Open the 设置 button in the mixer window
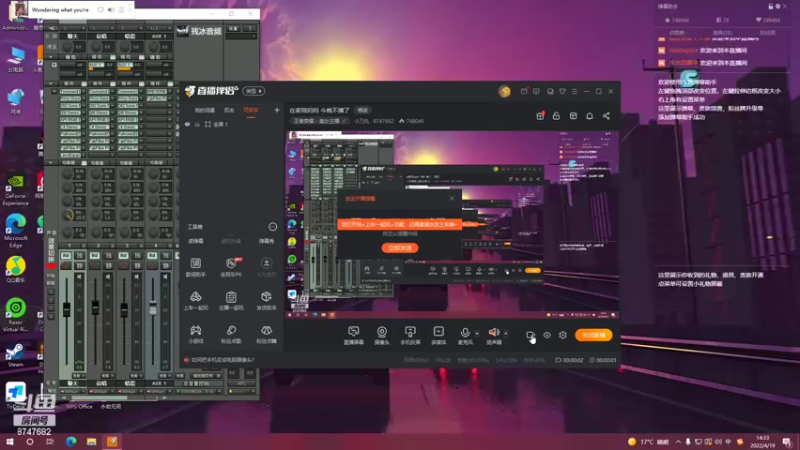 234,29
